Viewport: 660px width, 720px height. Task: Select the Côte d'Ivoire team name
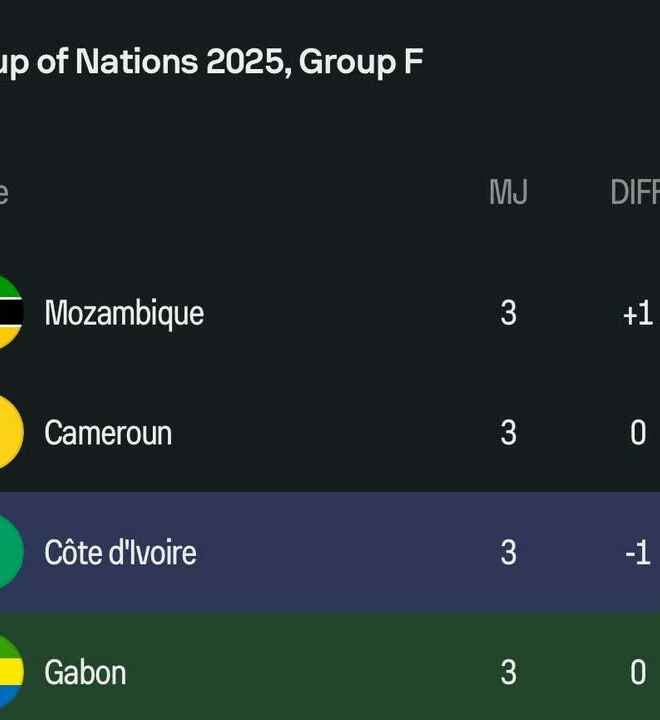coord(120,553)
